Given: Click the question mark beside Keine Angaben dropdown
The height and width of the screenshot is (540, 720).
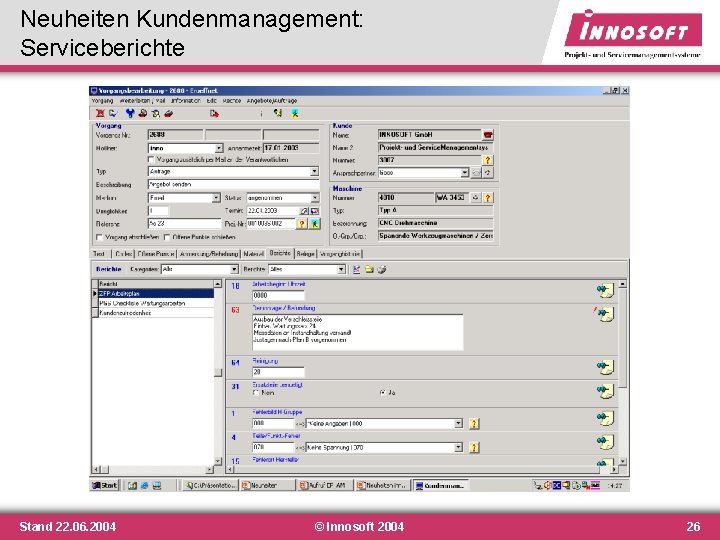Looking at the screenshot, I should click(x=474, y=423).
